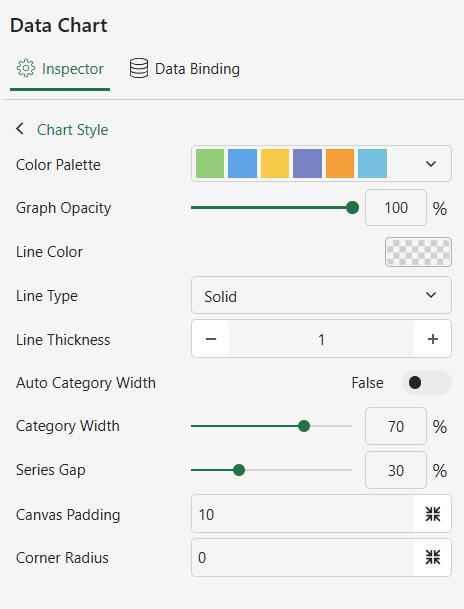The width and height of the screenshot is (464, 609).
Task: Select the Inspector tab
Action: pyautogui.click(x=60, y=69)
